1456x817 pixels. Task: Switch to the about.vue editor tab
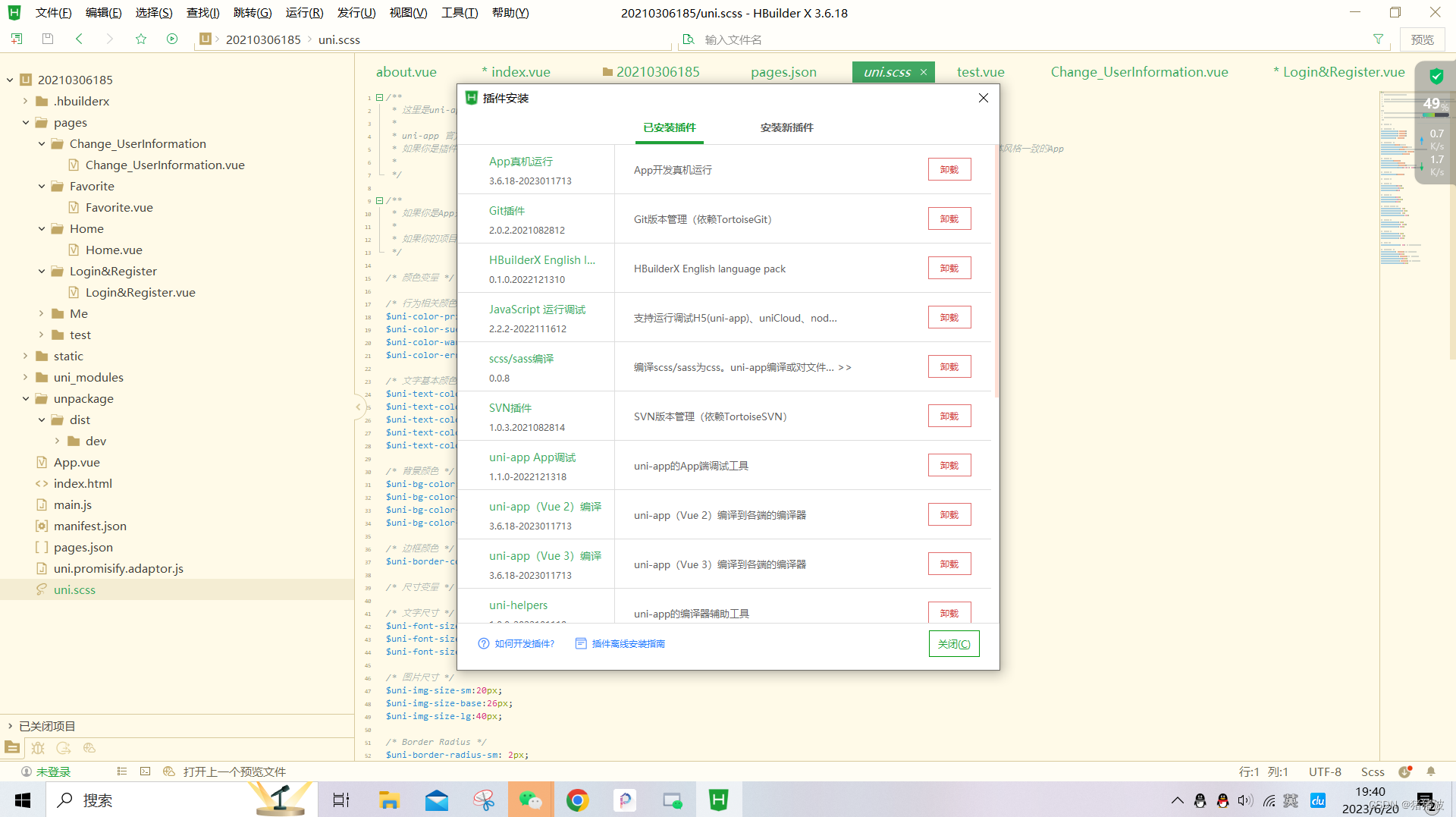point(406,72)
